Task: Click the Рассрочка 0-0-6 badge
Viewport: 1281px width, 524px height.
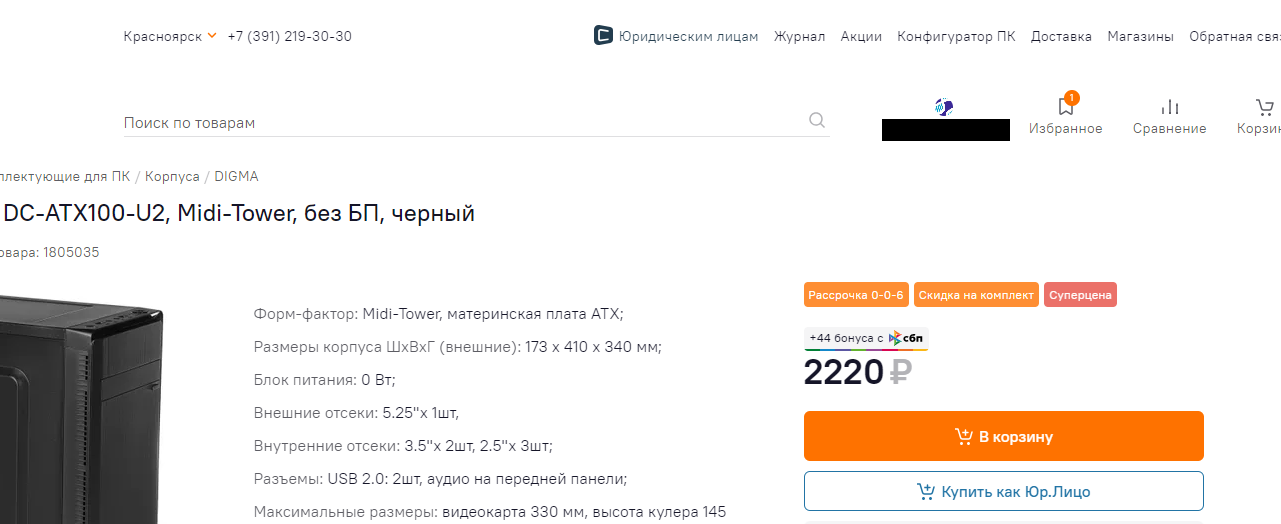Action: (856, 295)
